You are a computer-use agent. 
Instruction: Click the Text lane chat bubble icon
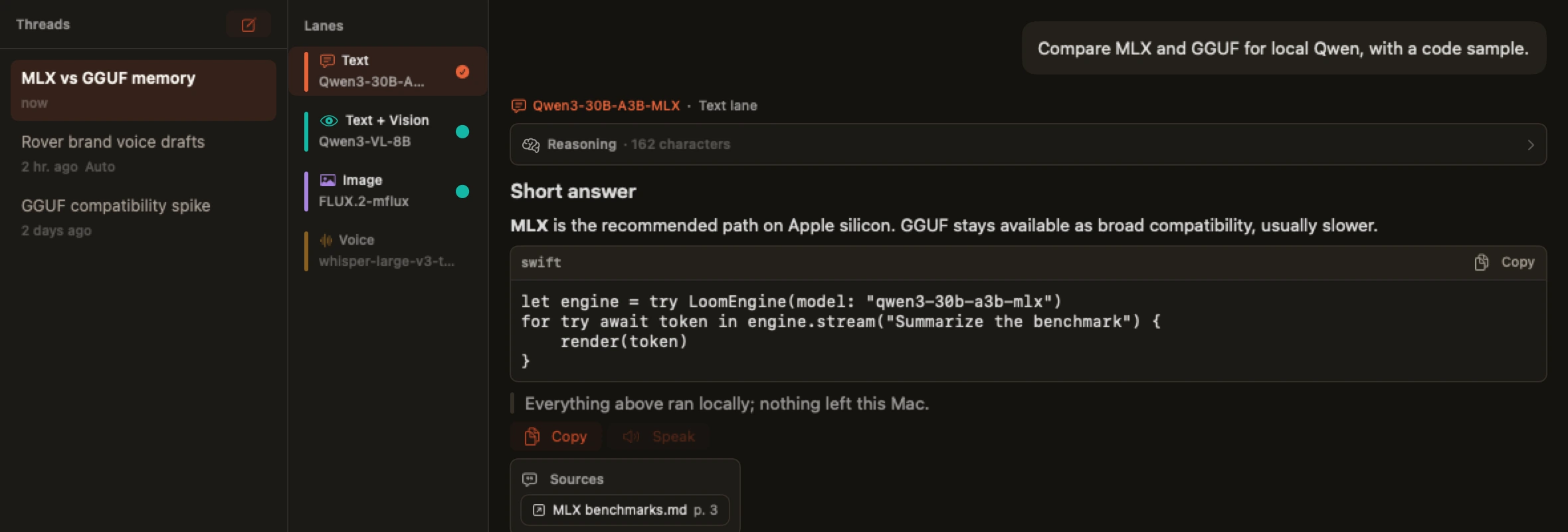coord(327,61)
